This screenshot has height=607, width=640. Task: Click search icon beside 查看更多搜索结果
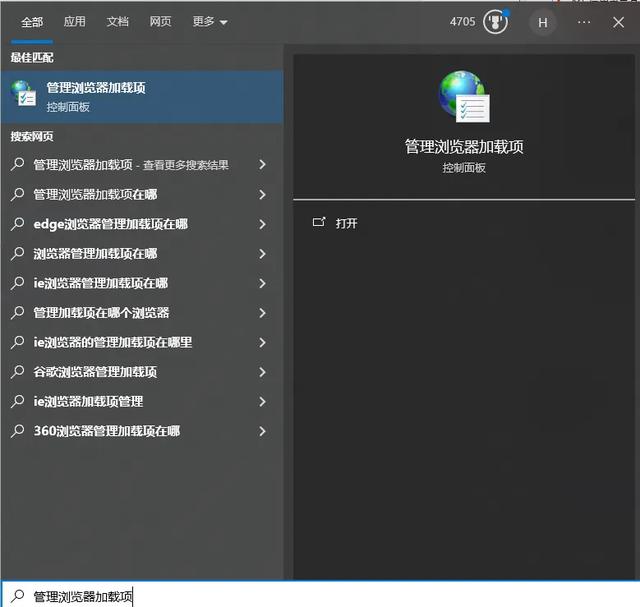pyautogui.click(x=18, y=164)
